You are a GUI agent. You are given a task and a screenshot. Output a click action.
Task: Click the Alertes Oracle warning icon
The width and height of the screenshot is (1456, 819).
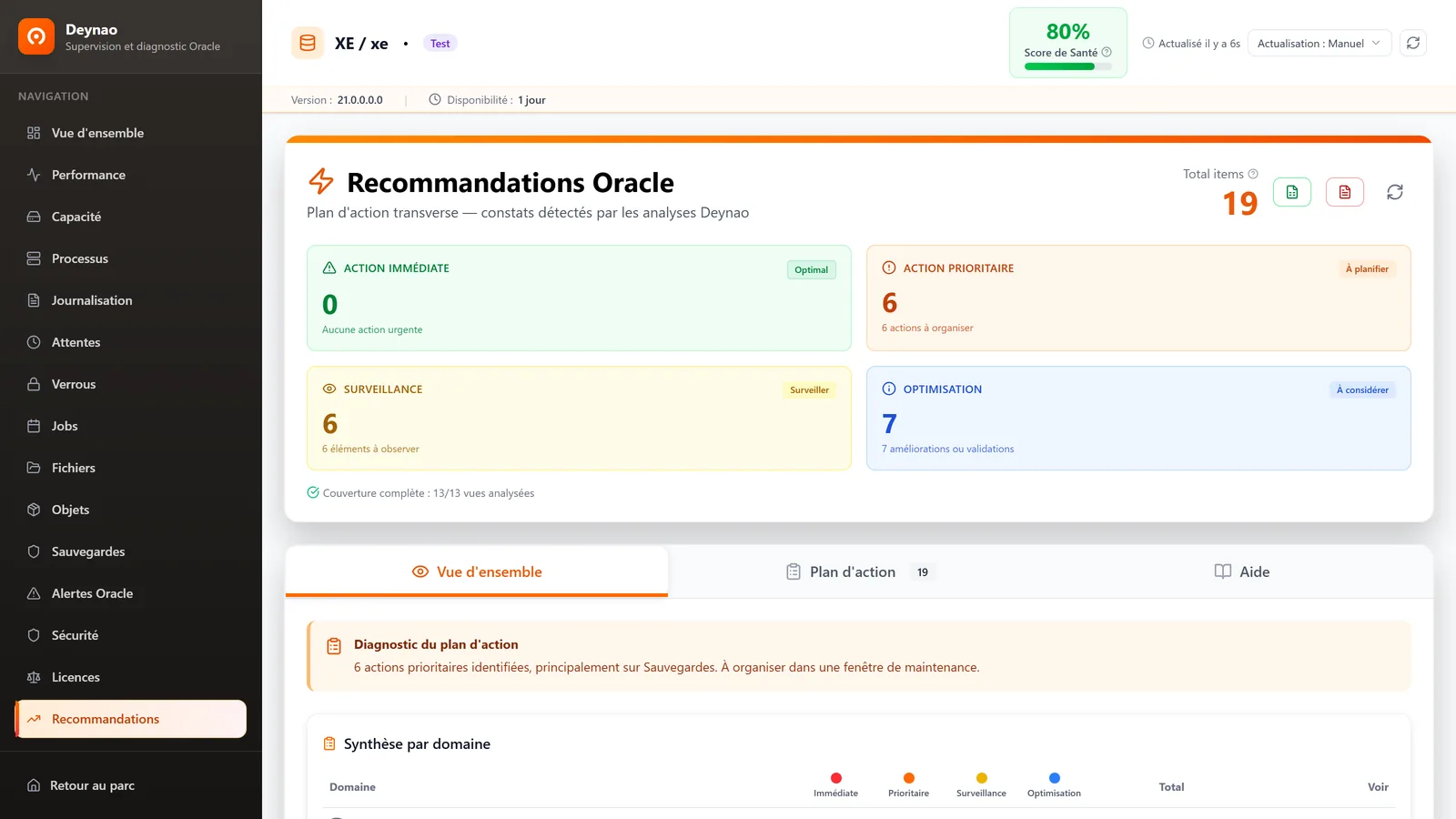(34, 593)
